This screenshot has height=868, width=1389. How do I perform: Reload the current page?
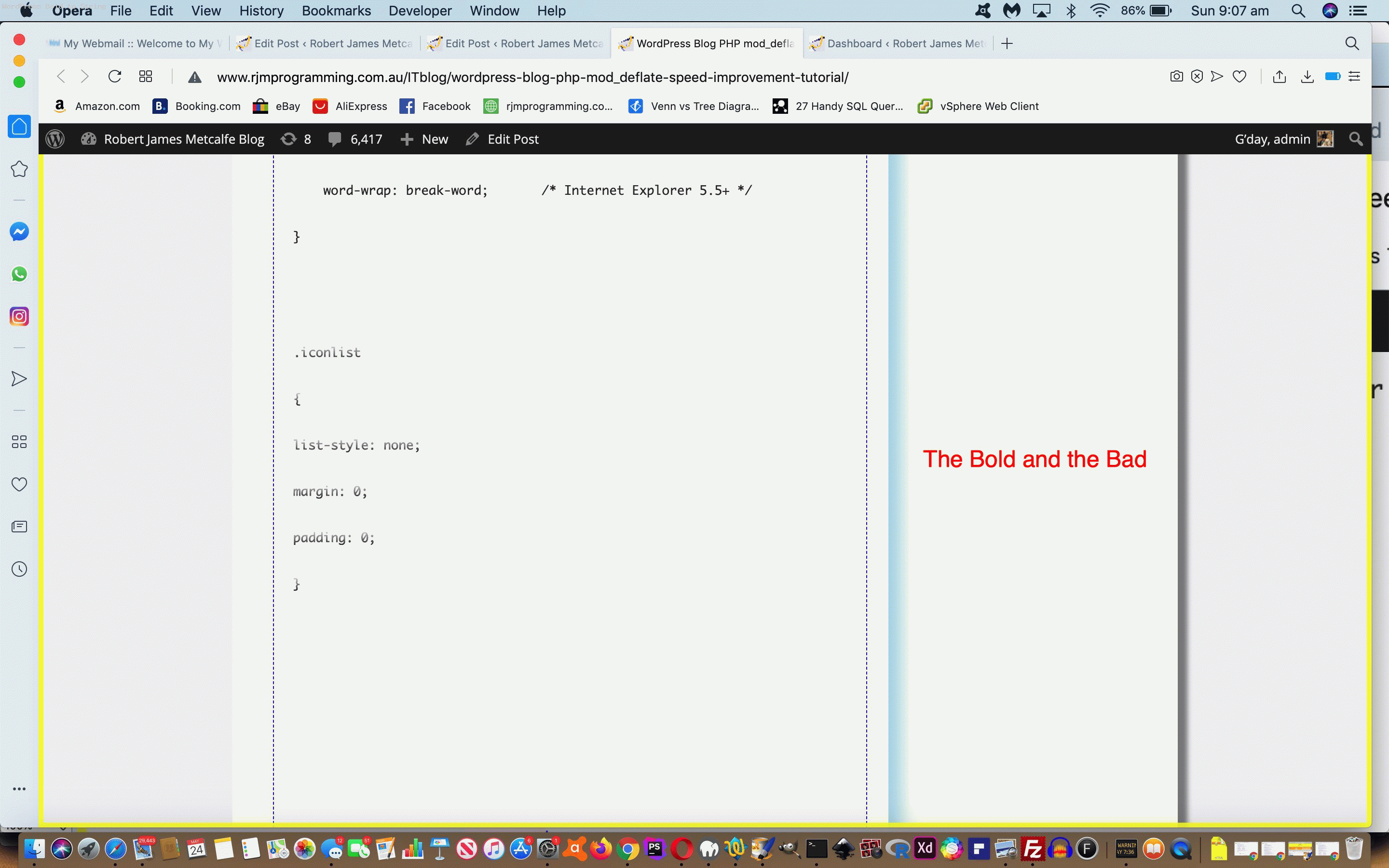(x=115, y=76)
